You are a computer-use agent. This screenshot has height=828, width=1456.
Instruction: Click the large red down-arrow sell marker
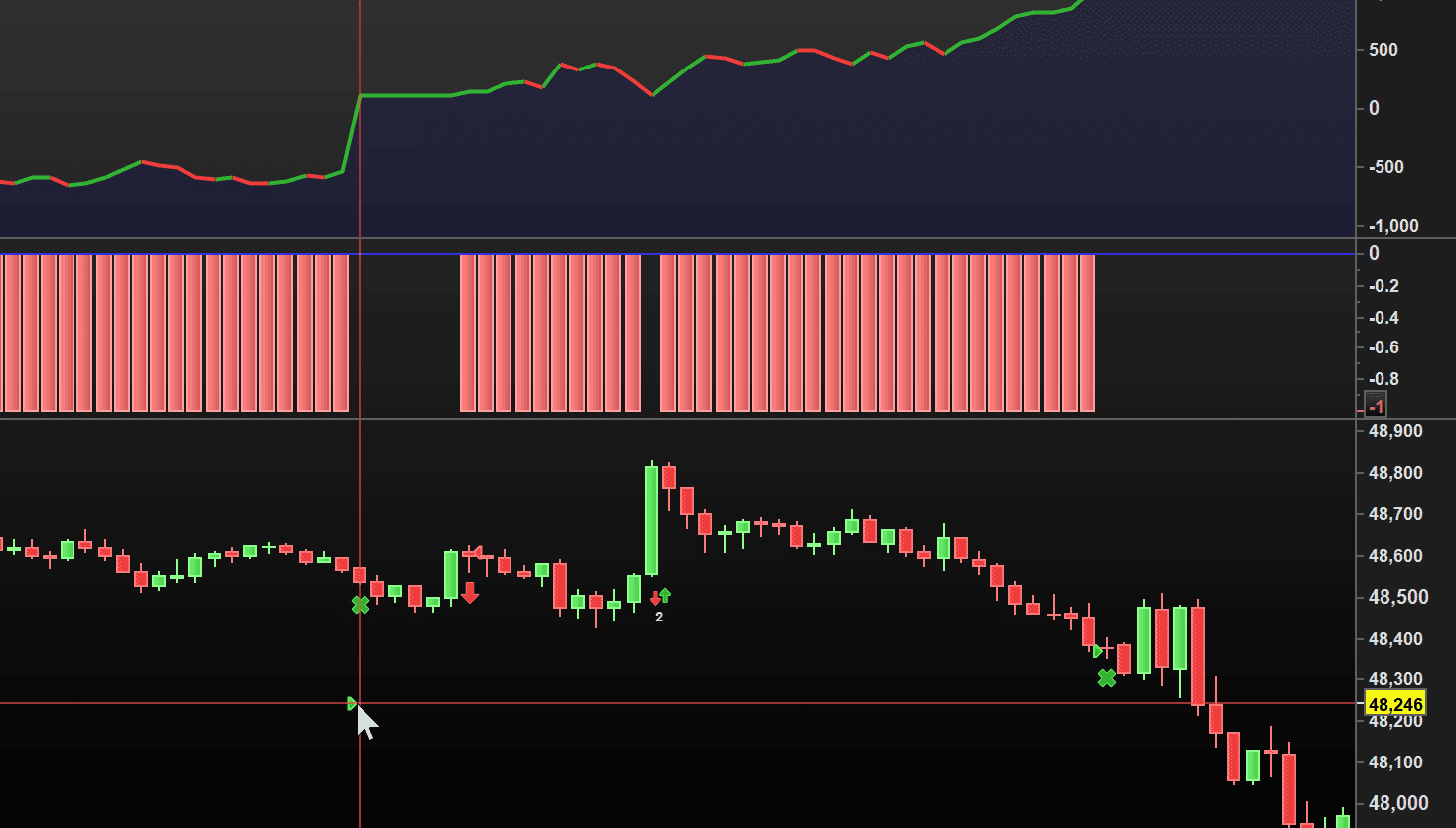coord(470,593)
